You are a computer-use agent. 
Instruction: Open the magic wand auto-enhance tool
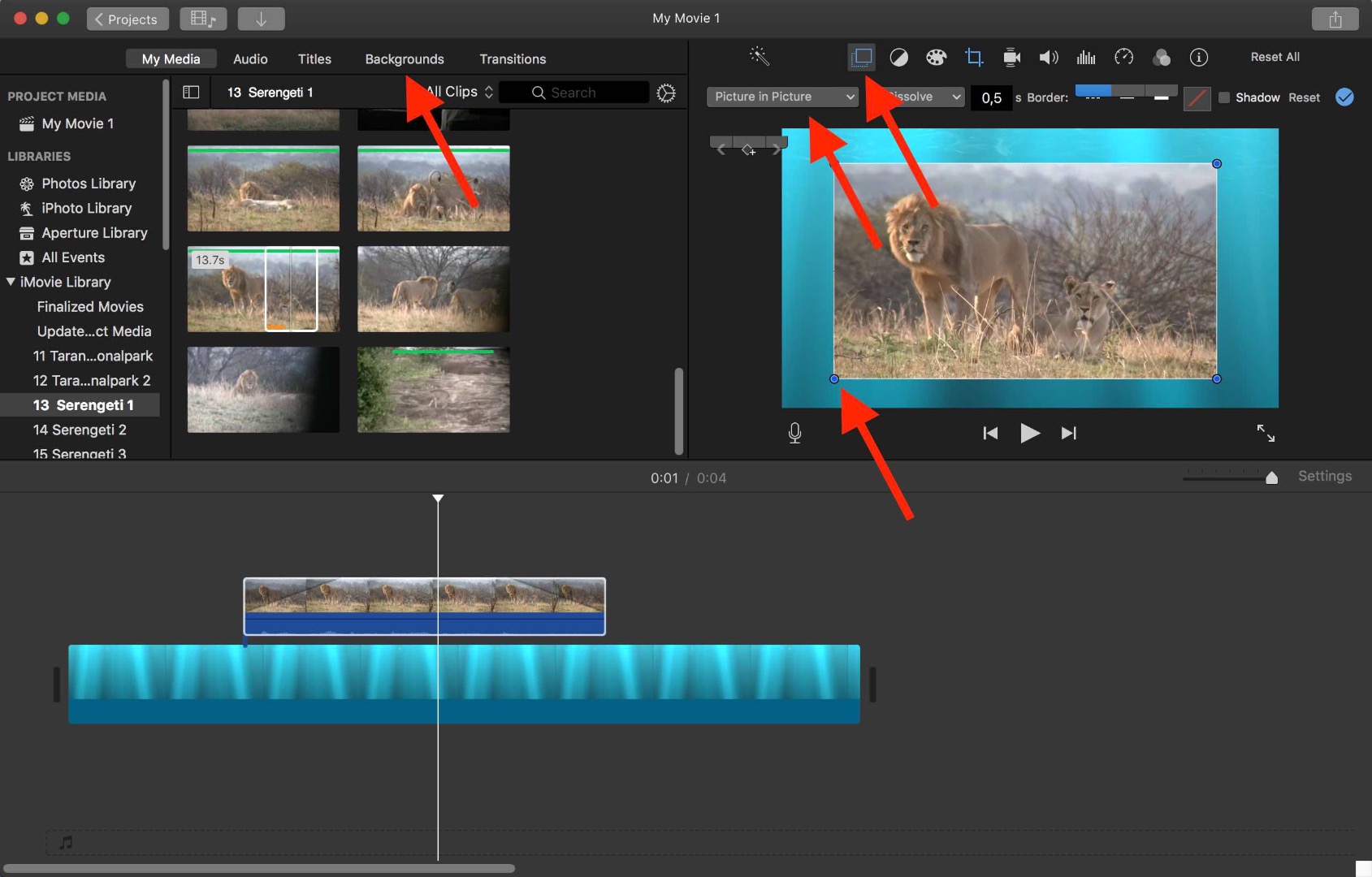759,57
